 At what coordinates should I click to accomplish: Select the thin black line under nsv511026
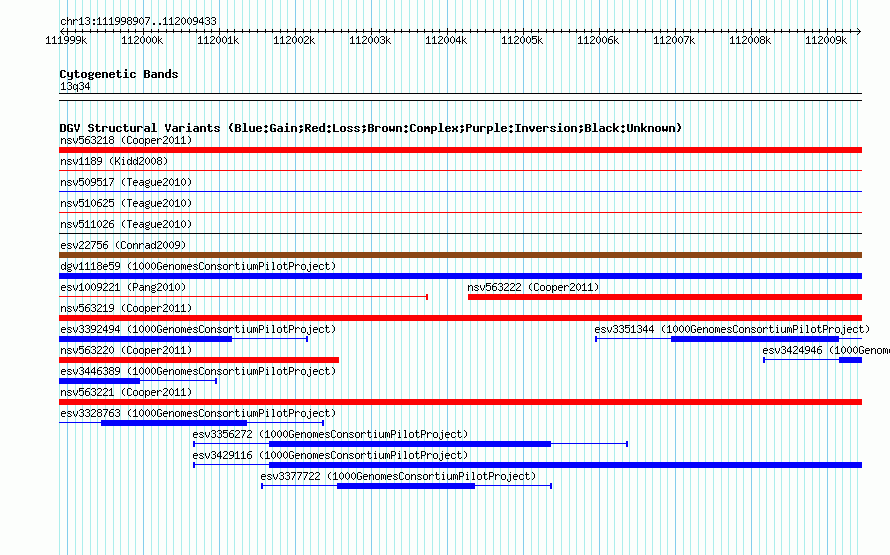460,233
